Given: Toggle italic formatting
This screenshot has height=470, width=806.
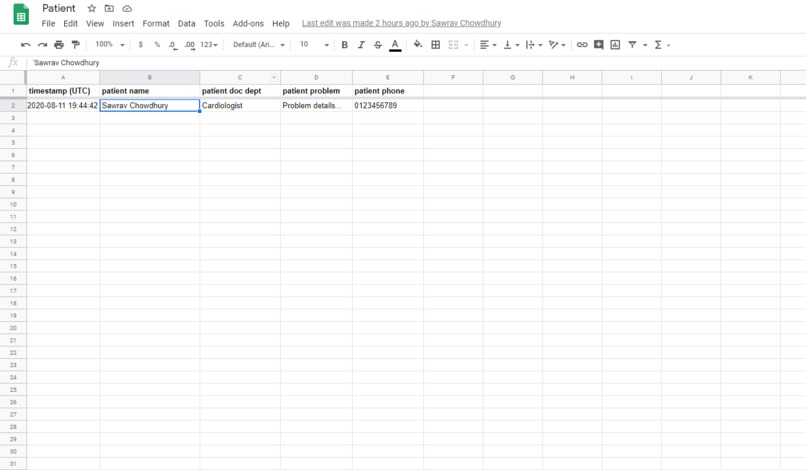Looking at the screenshot, I should 361,45.
